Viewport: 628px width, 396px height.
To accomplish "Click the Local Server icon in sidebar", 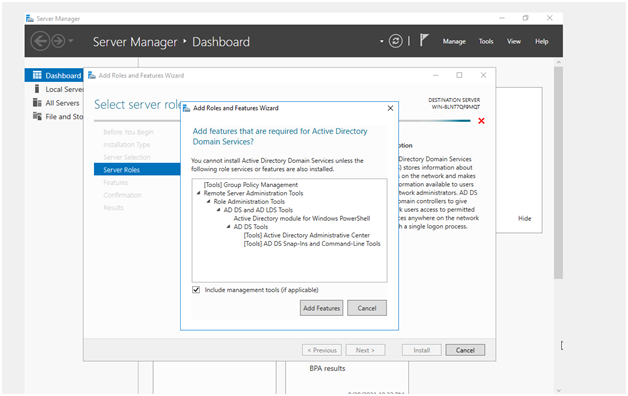I will pos(37,89).
